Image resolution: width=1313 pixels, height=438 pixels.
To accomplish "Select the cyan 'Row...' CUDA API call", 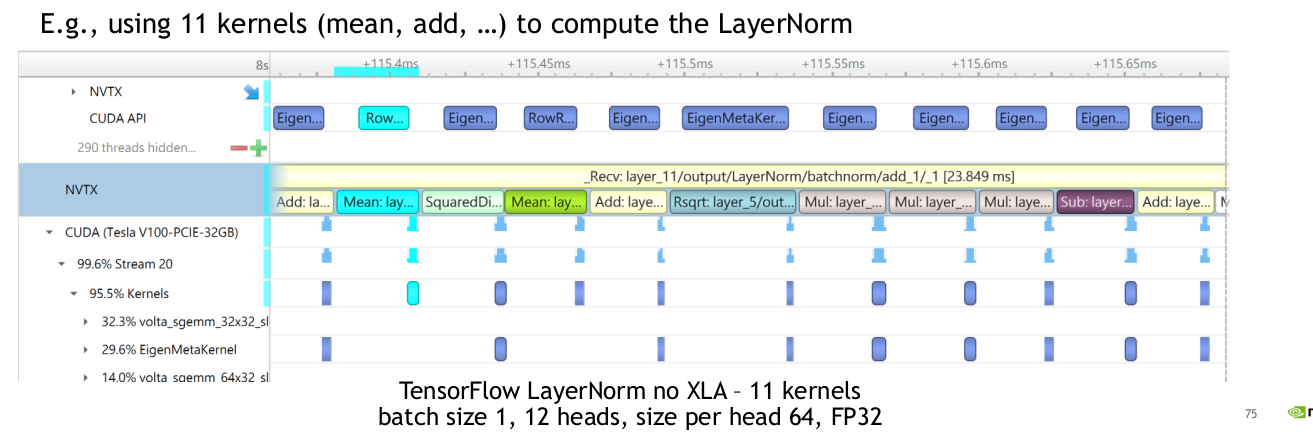I will click(384, 118).
